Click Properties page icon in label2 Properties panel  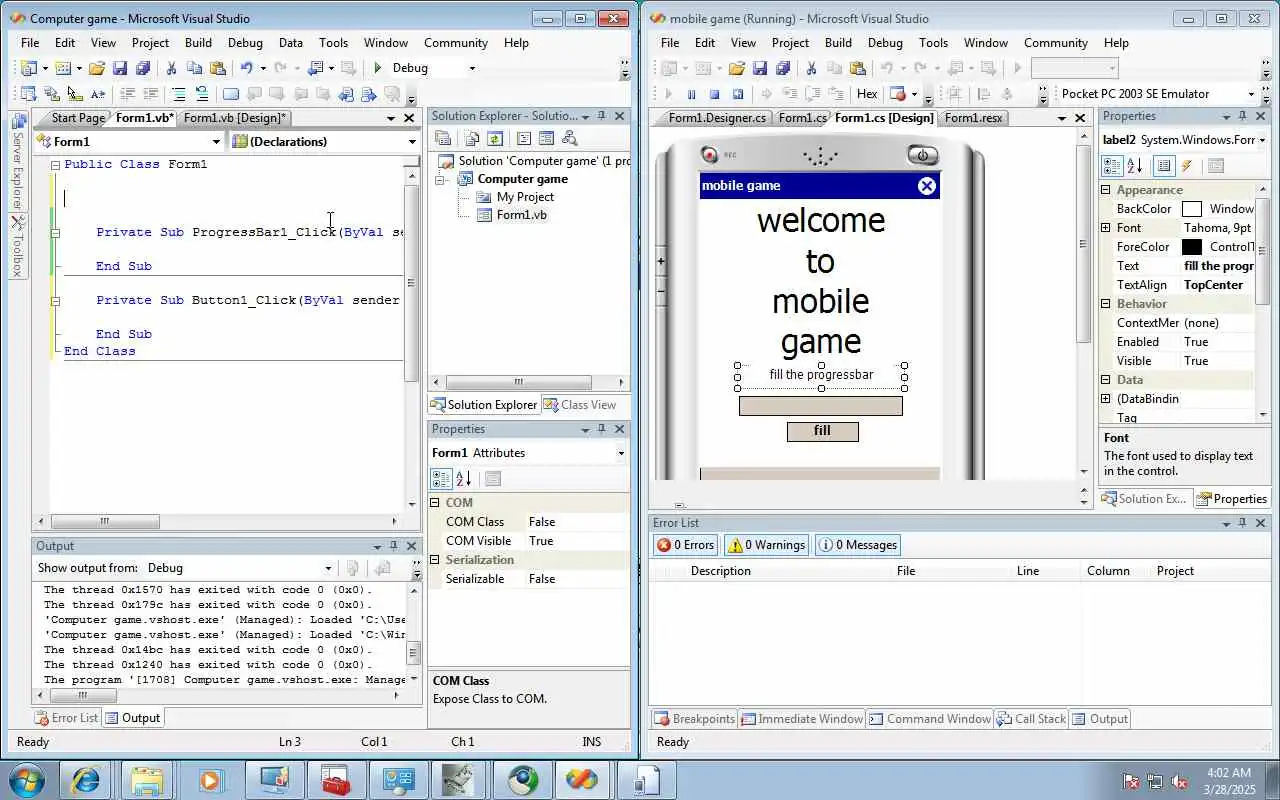click(1216, 166)
